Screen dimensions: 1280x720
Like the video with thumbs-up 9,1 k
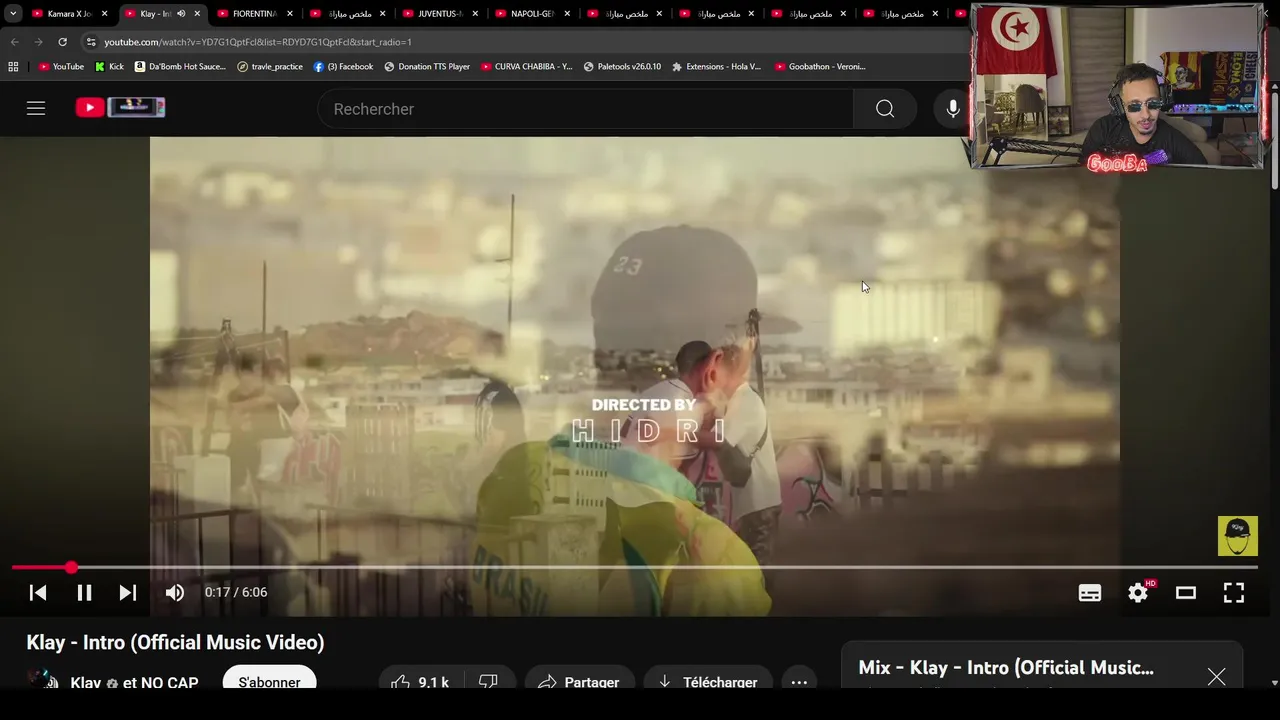tap(422, 682)
